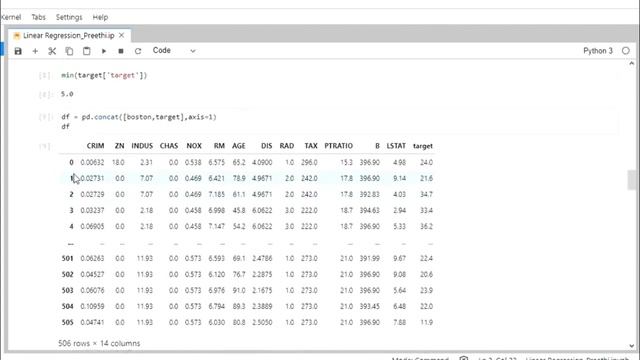Click the target value 21.6
The image size is (640, 360).
coord(426,178)
